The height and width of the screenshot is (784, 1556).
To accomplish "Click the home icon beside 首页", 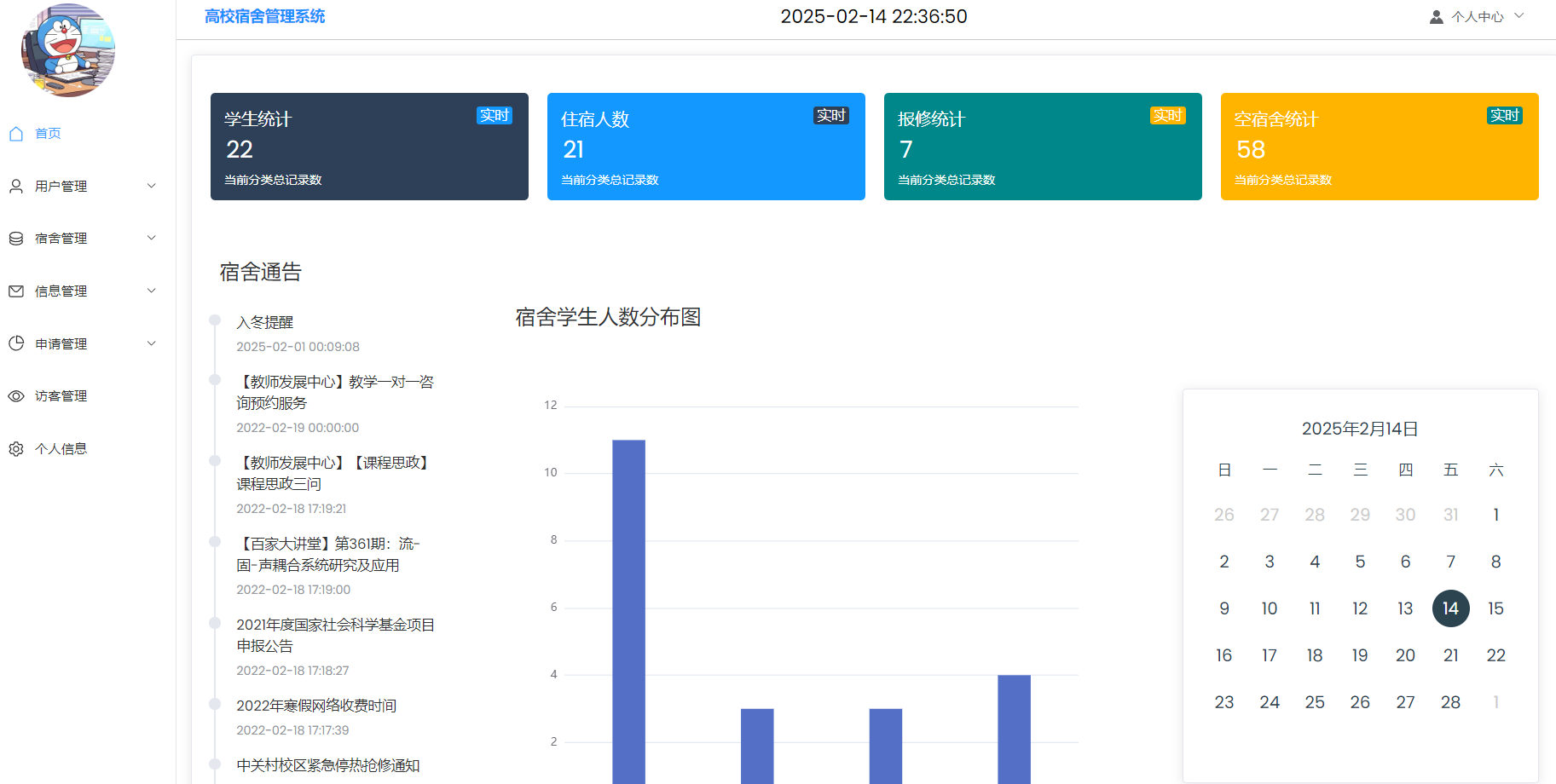I will pyautogui.click(x=16, y=134).
